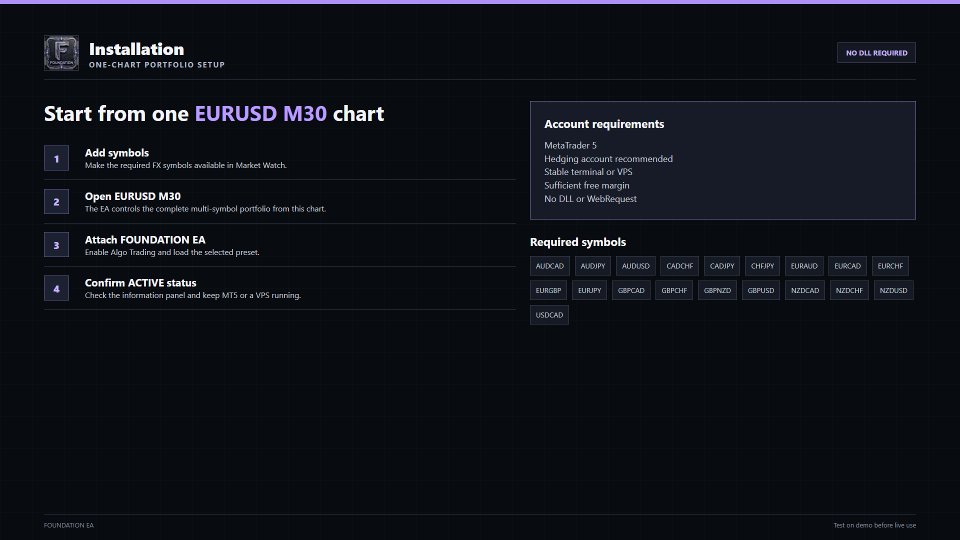Image resolution: width=960 pixels, height=540 pixels.
Task: Click Attach FOUNDATION EA step heading
Action: pyautogui.click(x=145, y=240)
